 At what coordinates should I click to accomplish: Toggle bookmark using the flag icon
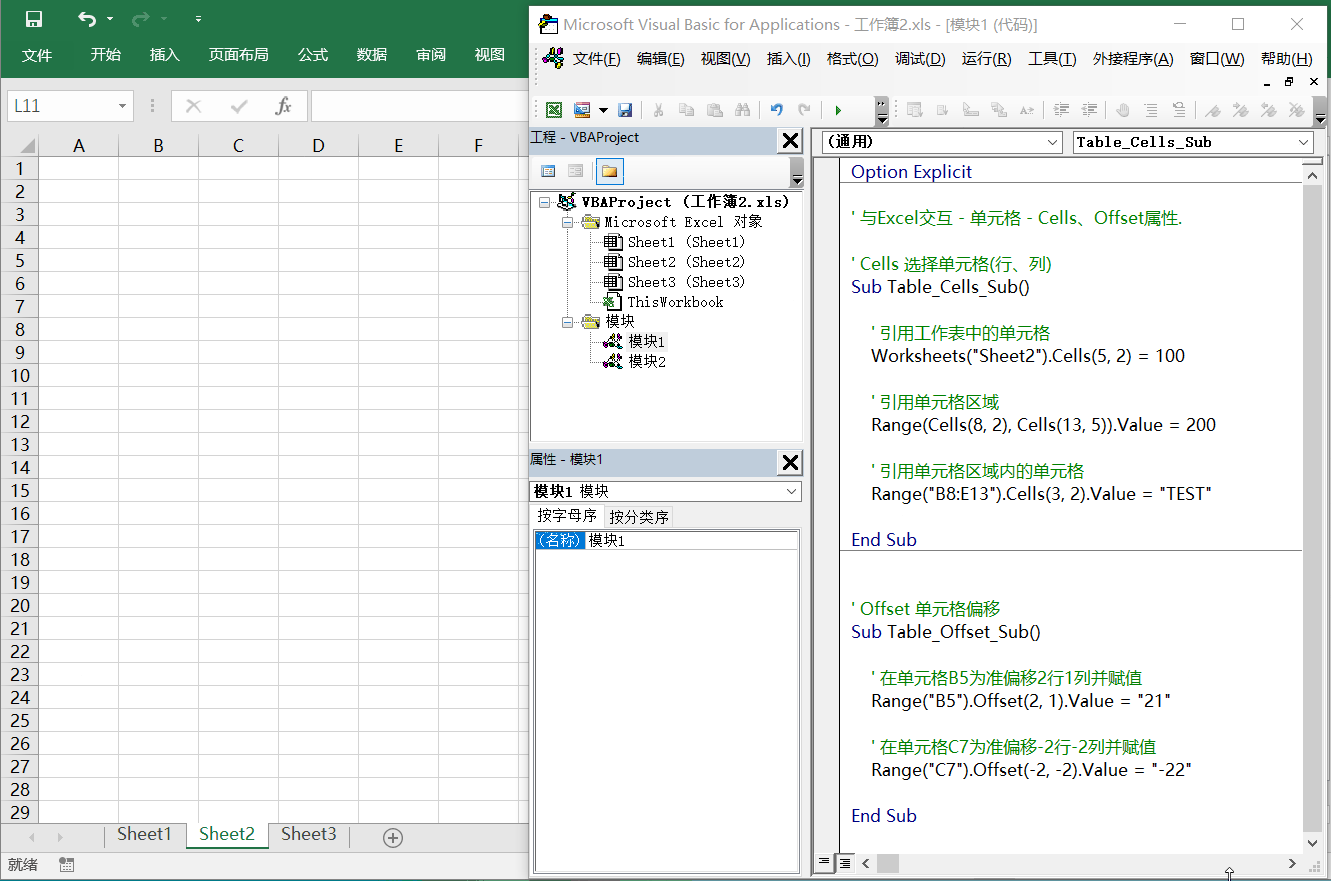1213,110
